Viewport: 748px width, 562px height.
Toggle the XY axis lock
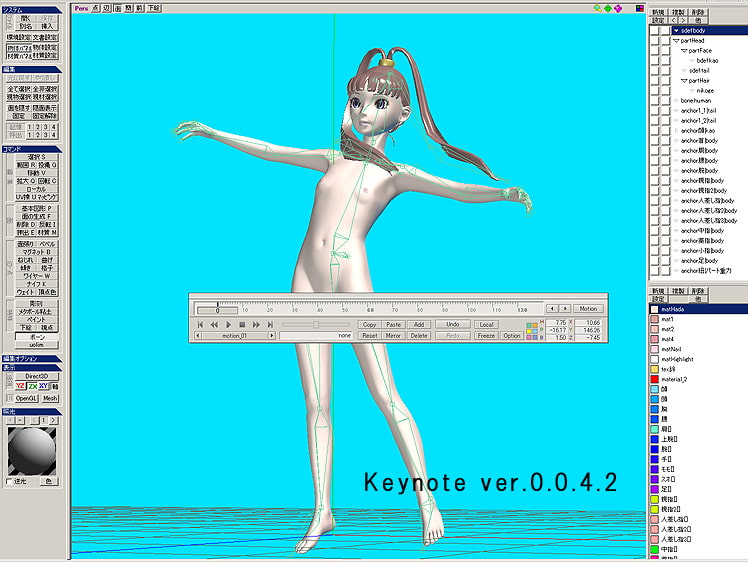click(x=43, y=386)
